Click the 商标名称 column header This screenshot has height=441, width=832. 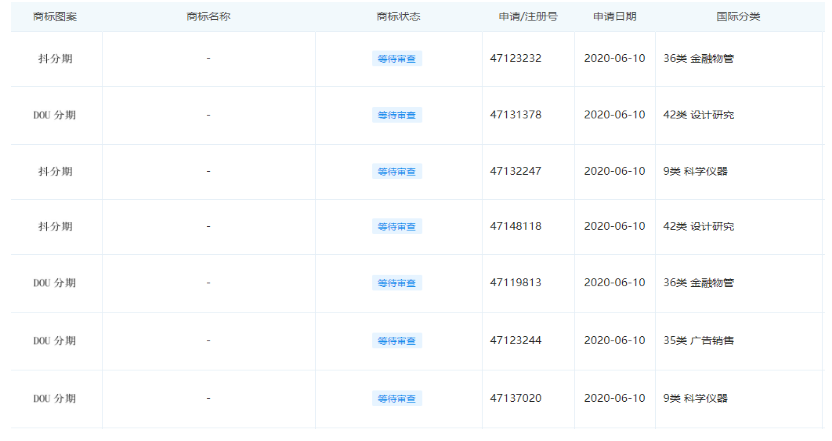click(209, 16)
